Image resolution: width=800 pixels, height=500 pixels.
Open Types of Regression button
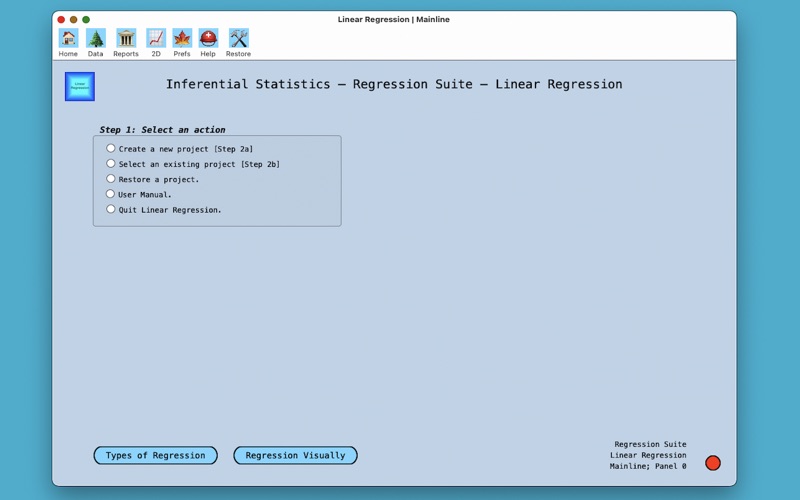[x=156, y=455]
